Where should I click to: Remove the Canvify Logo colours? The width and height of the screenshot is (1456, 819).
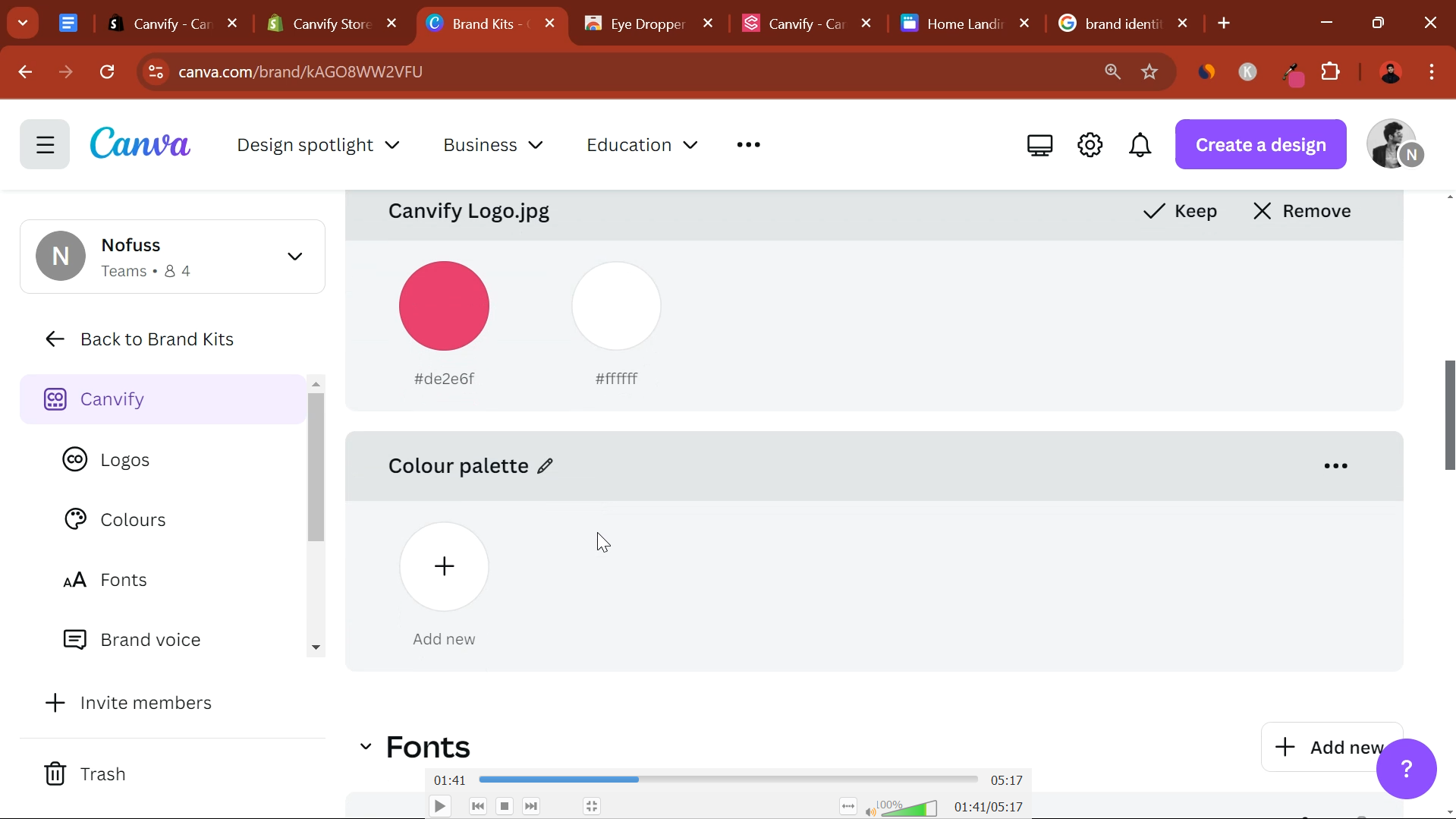point(1301,211)
